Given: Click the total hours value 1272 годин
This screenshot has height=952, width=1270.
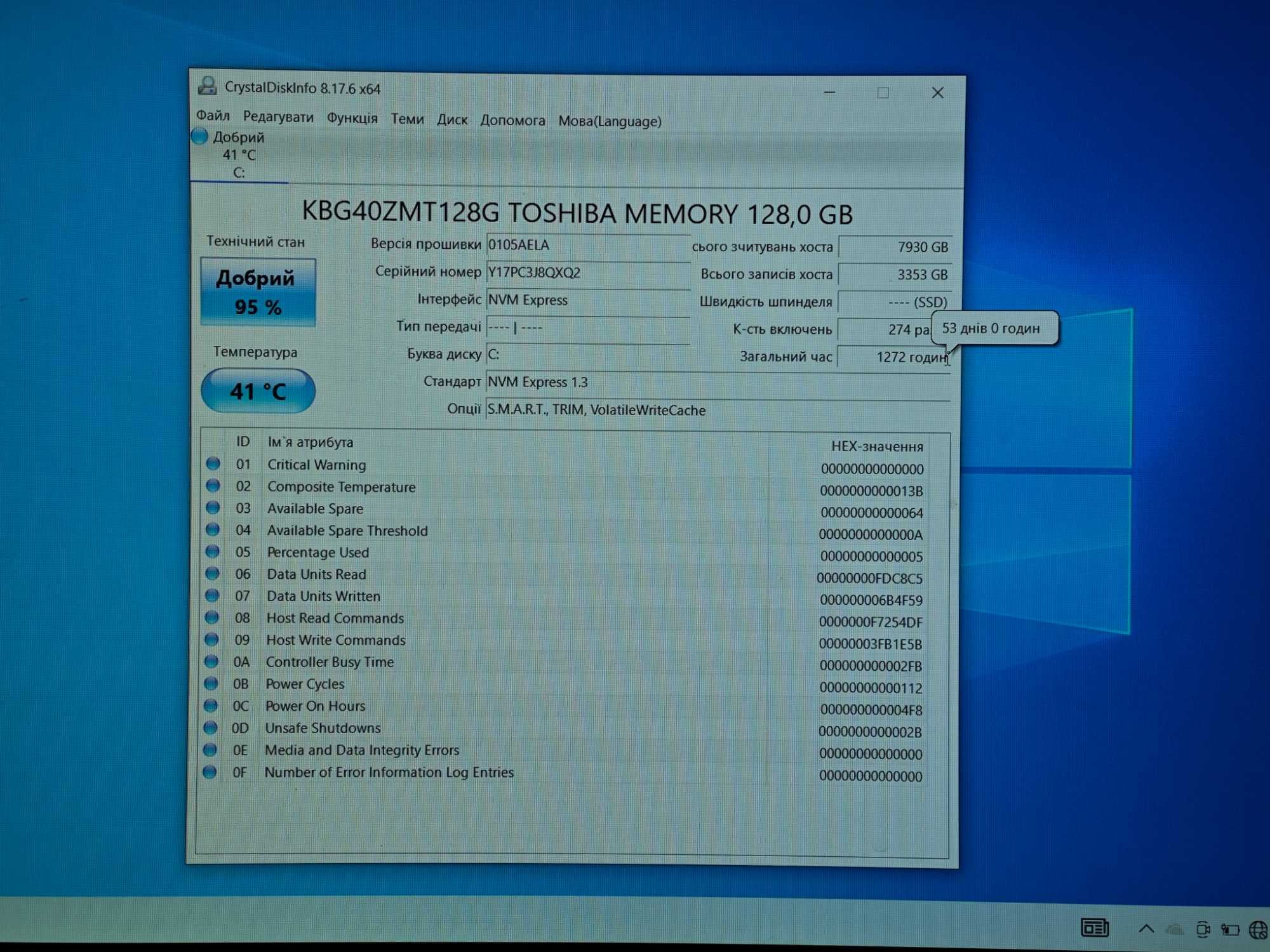Looking at the screenshot, I should click(x=895, y=357).
